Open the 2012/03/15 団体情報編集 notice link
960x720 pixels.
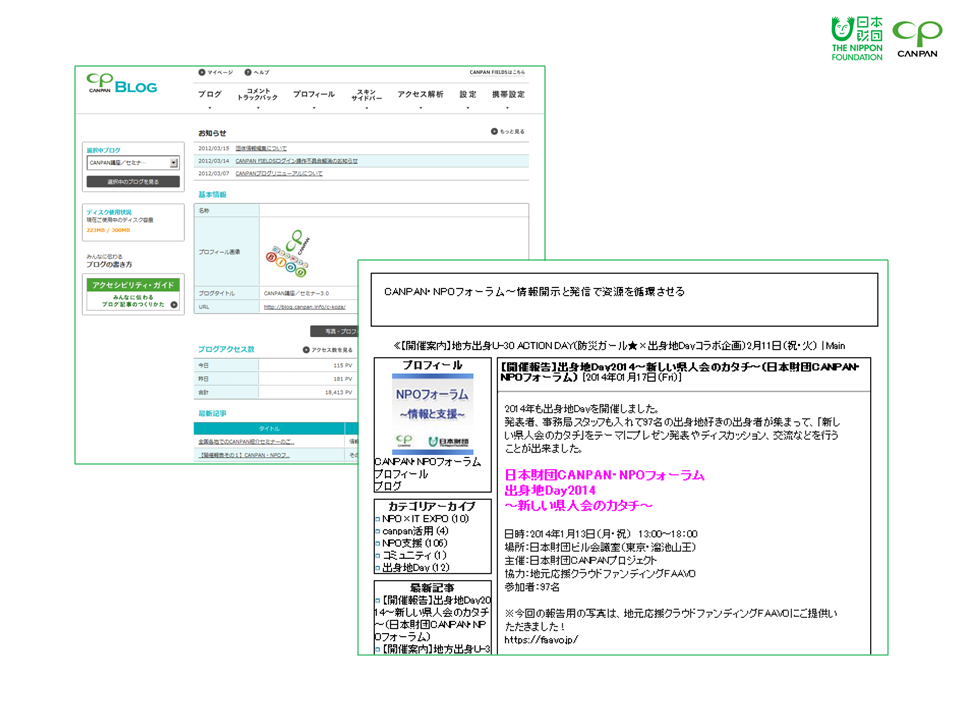(261, 148)
